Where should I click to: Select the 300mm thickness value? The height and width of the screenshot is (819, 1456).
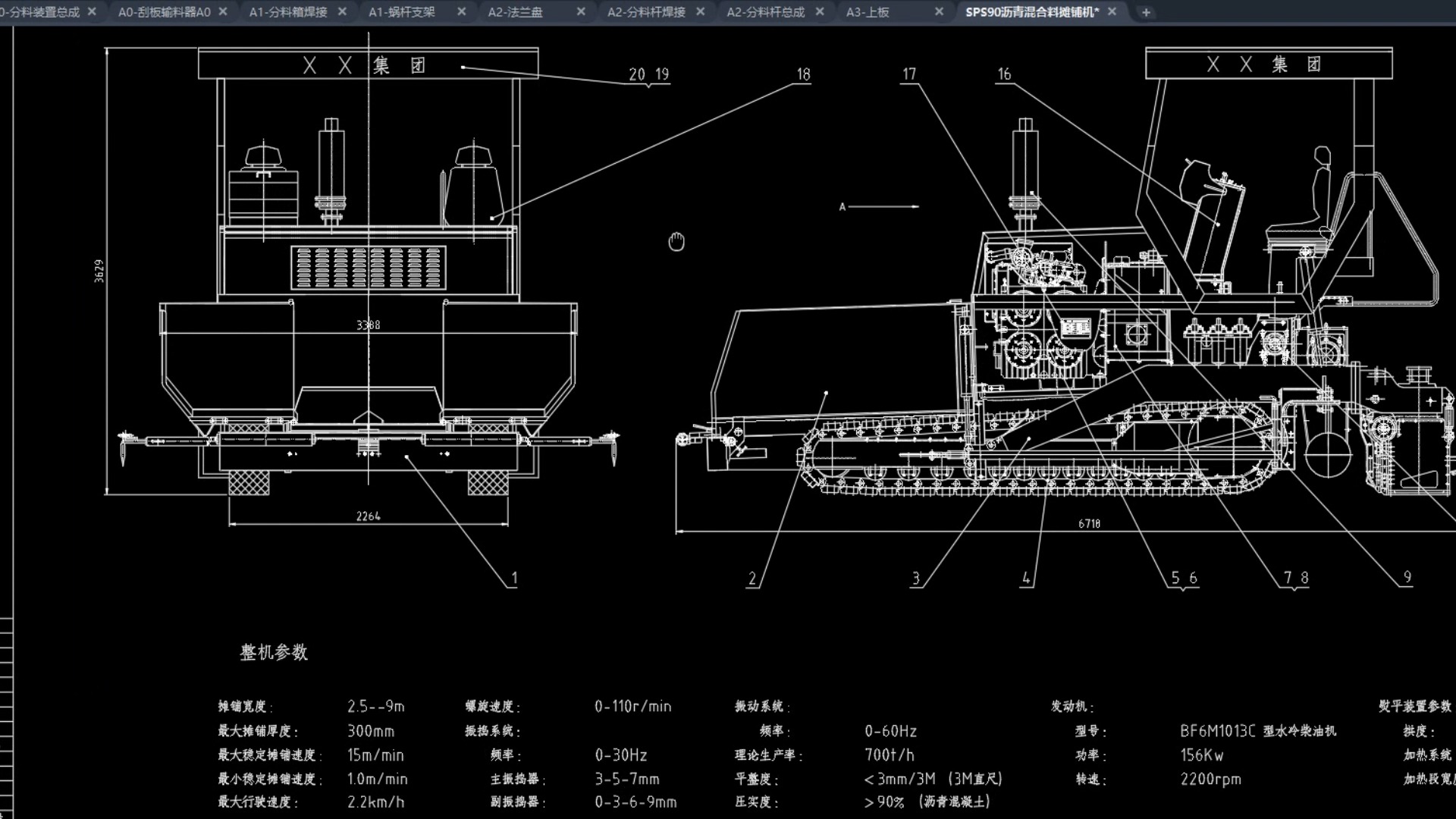371,732
